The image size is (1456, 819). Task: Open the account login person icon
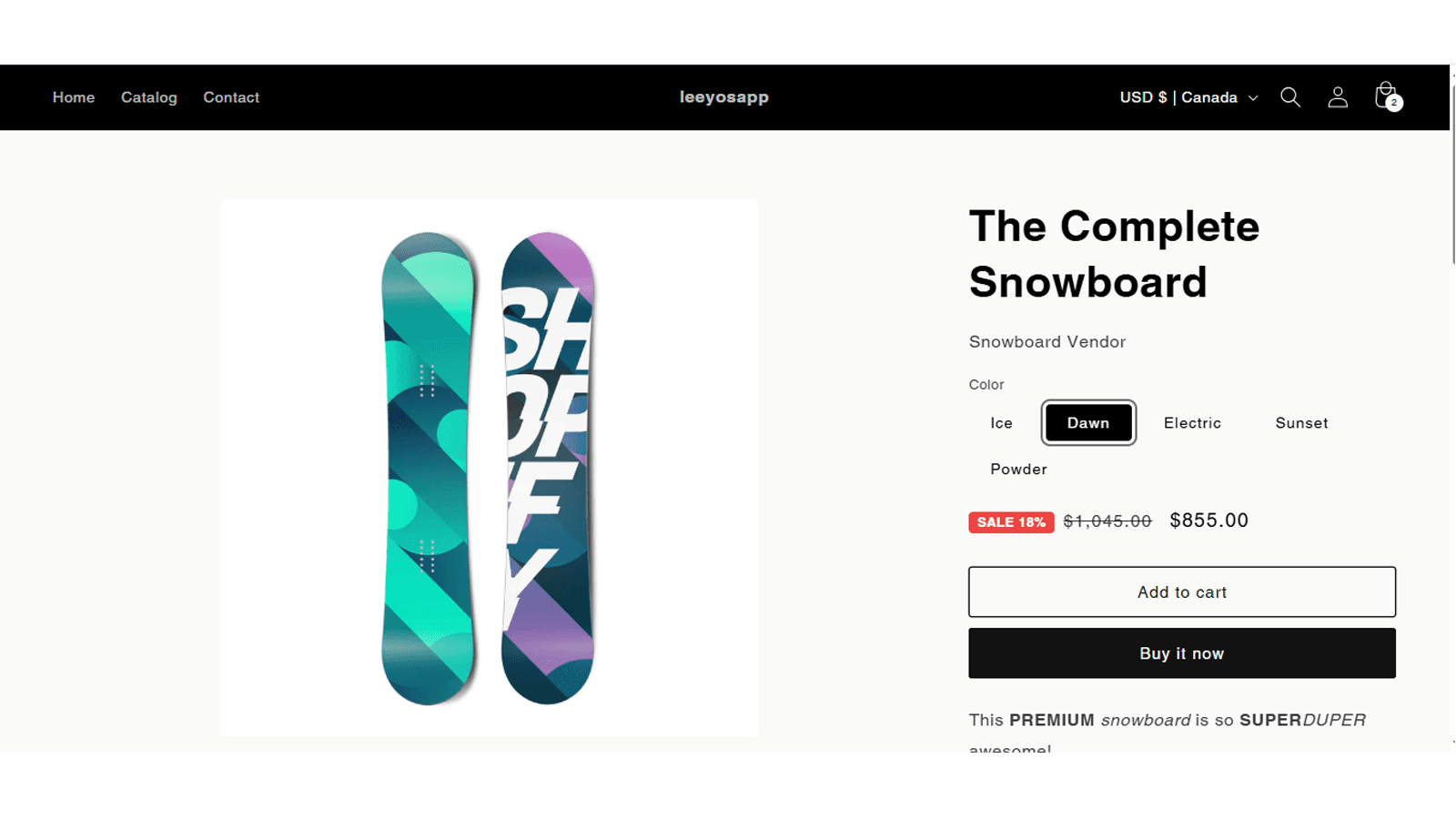click(1338, 97)
